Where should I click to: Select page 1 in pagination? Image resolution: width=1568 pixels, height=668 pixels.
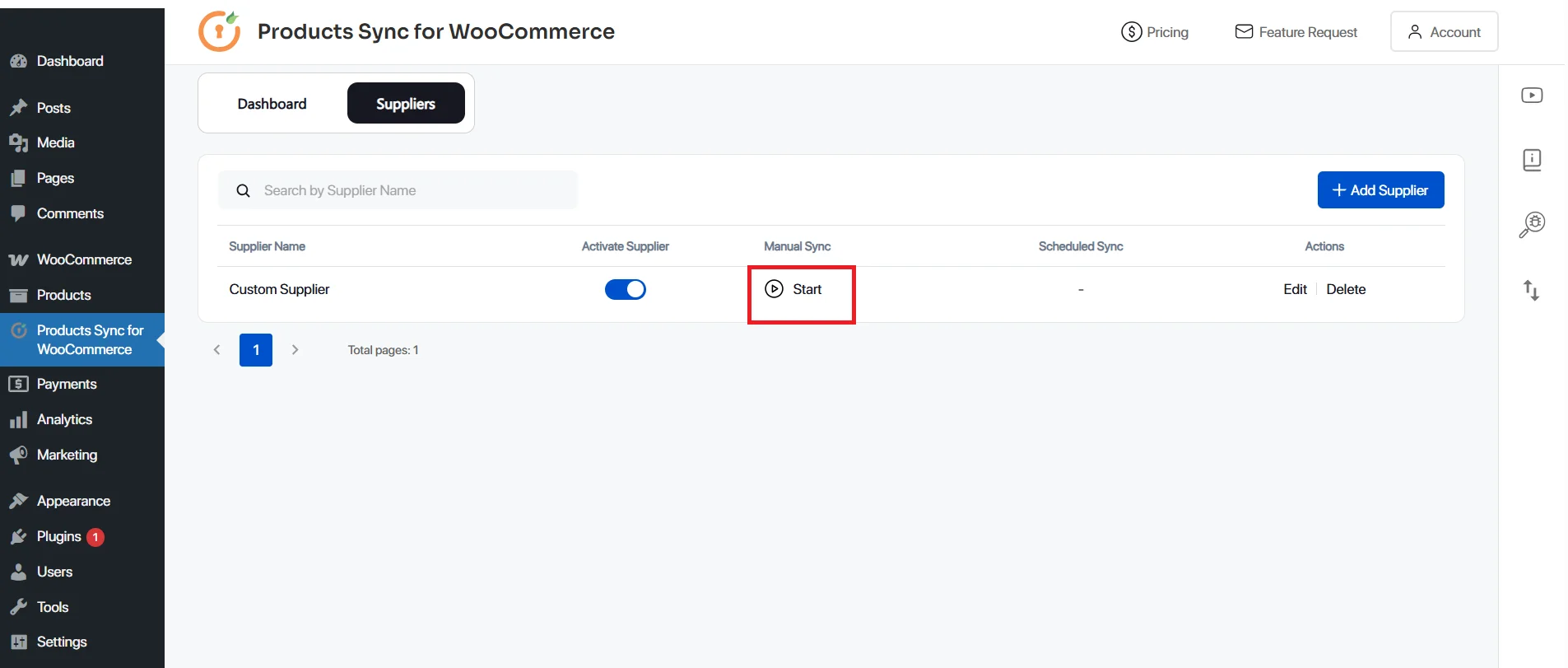pyautogui.click(x=256, y=350)
